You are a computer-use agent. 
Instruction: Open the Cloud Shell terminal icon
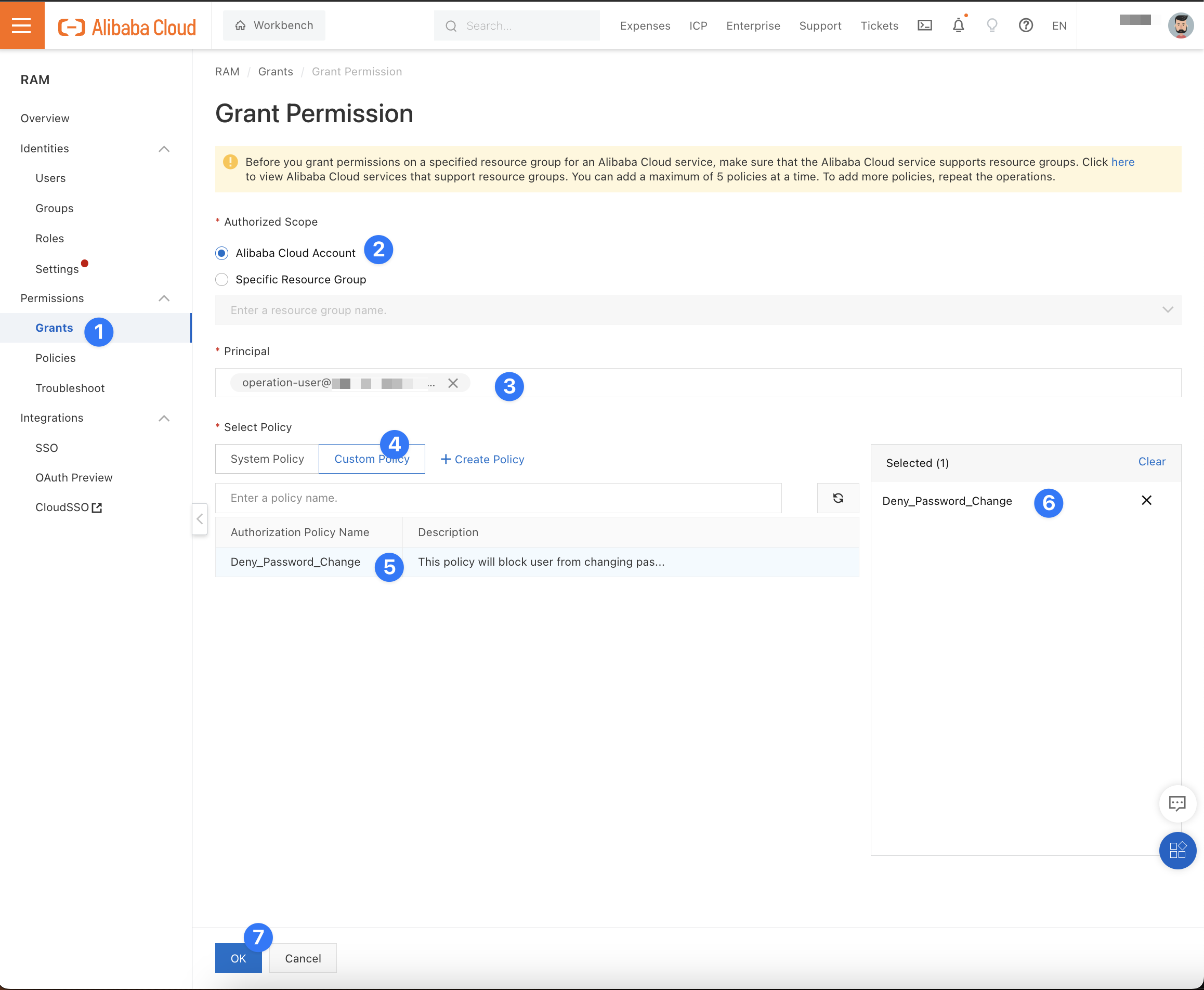coord(924,25)
